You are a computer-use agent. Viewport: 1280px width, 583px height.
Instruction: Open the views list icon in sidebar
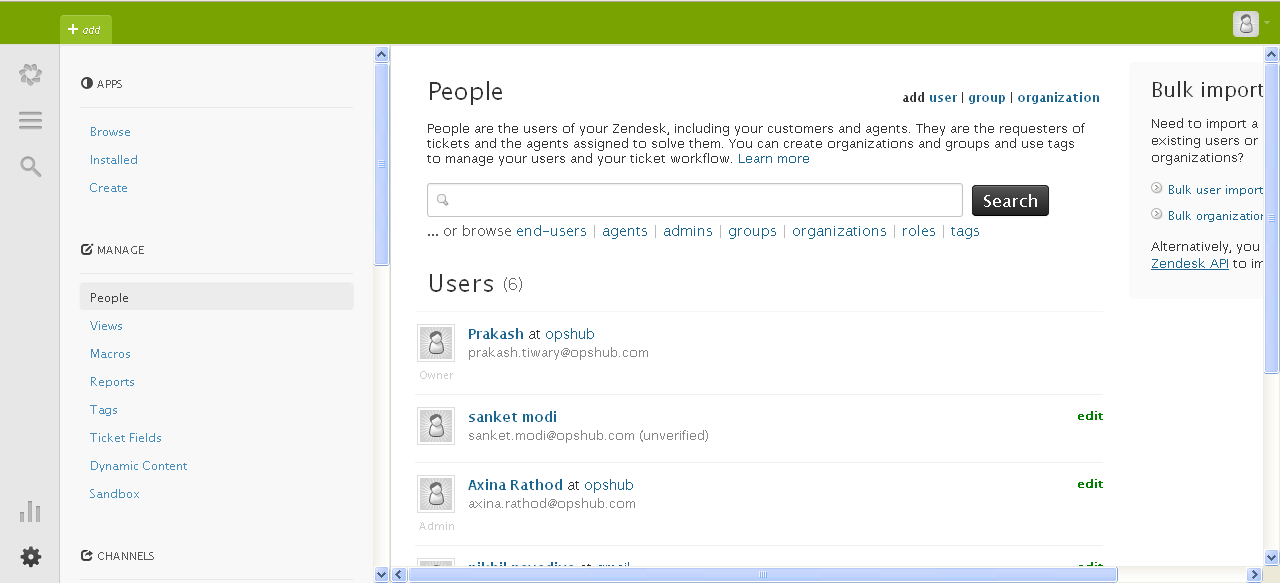(30, 121)
